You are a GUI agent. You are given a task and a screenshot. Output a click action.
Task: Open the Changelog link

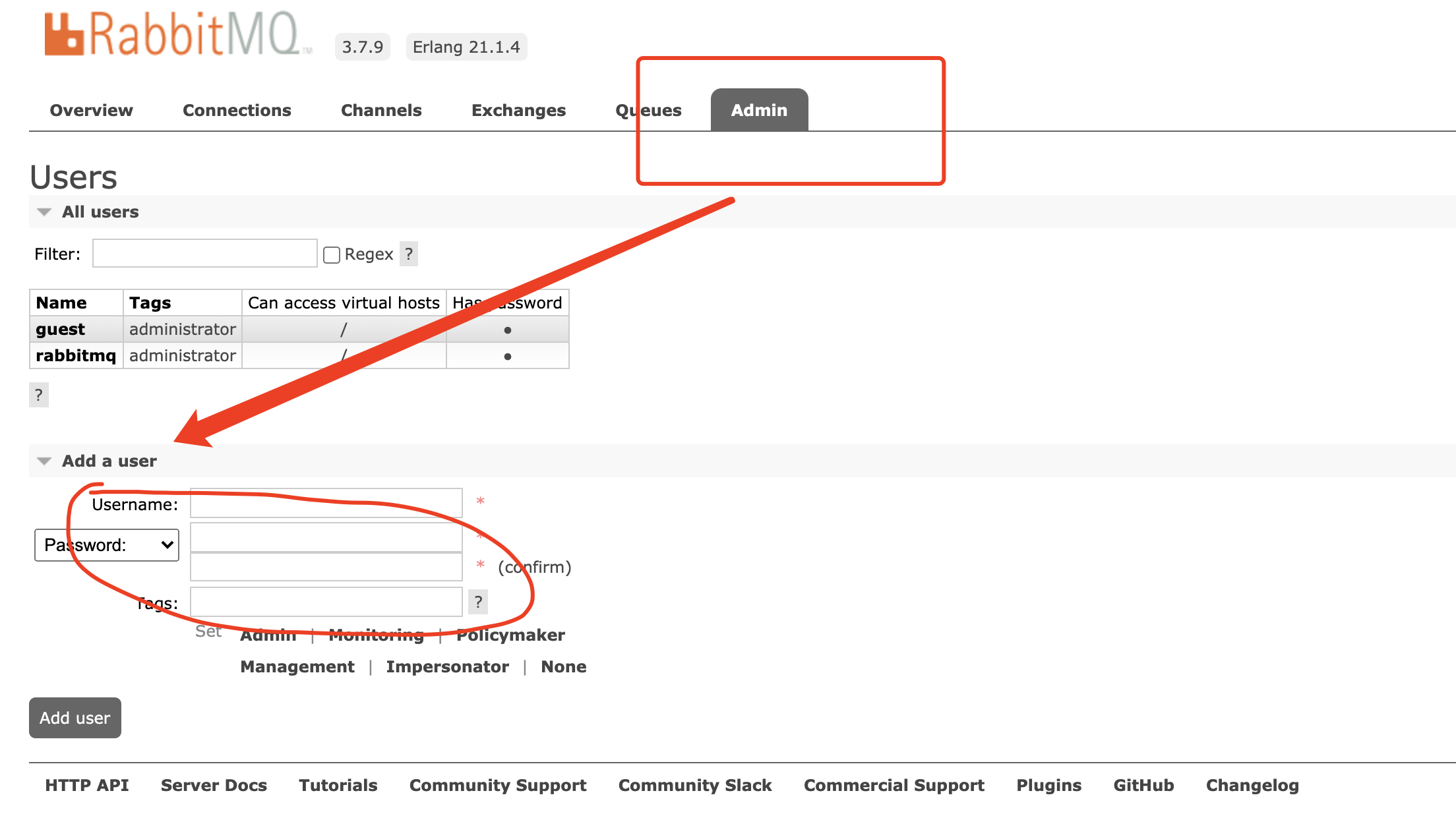tap(1253, 785)
